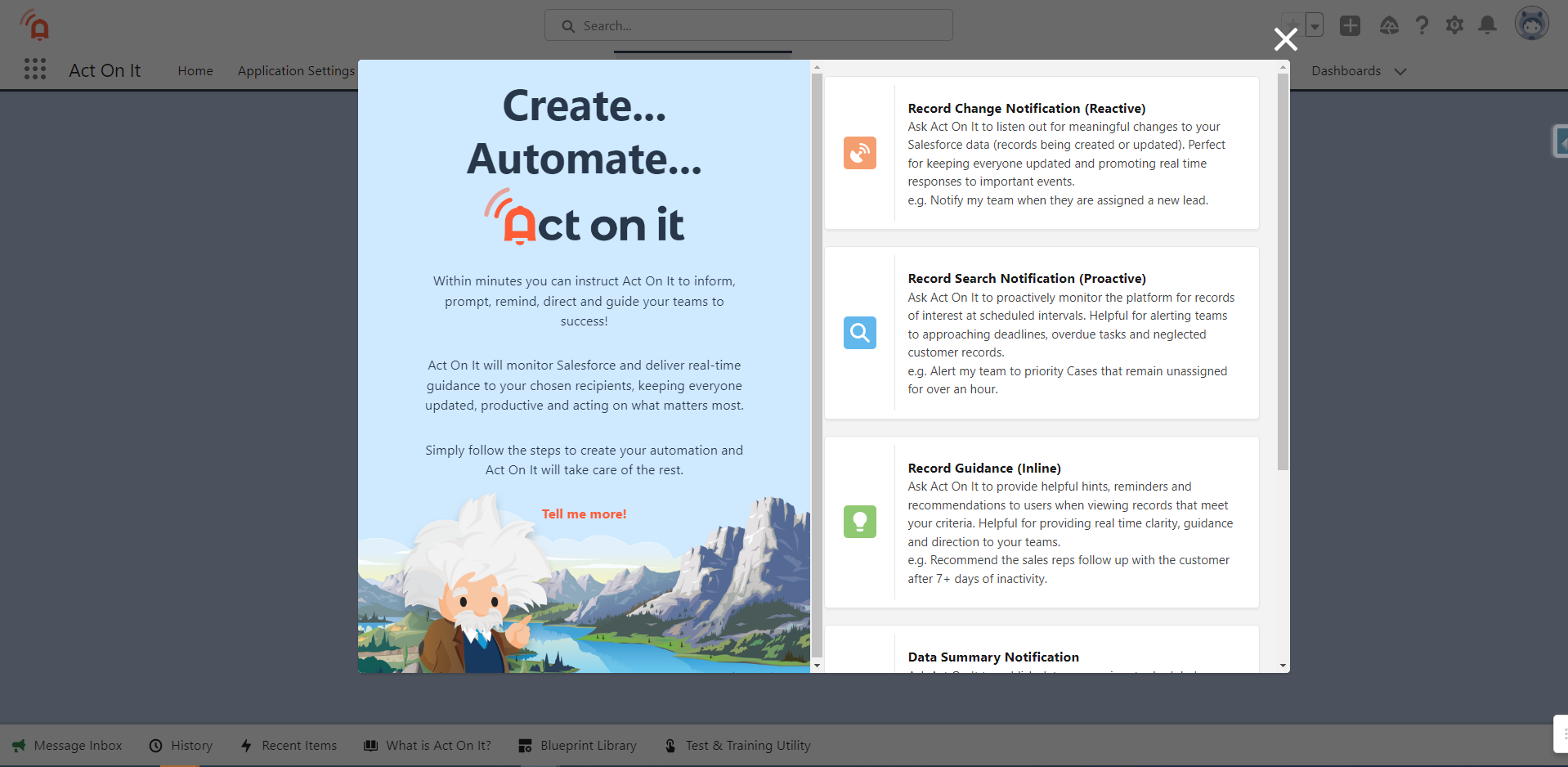This screenshot has height=767, width=1568.
Task: Click the Act on it logo in modal
Action: pyautogui.click(x=584, y=218)
